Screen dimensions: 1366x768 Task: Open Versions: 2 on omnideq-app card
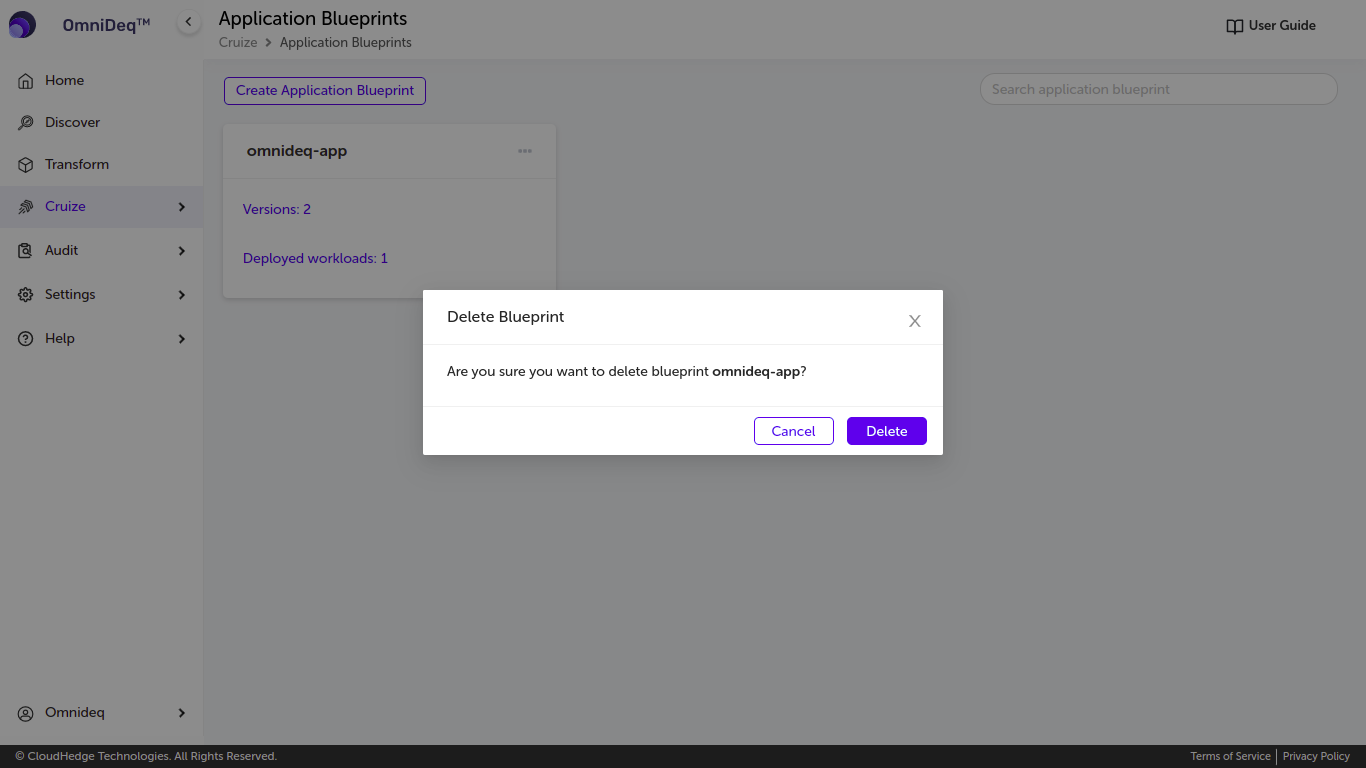pos(277,209)
